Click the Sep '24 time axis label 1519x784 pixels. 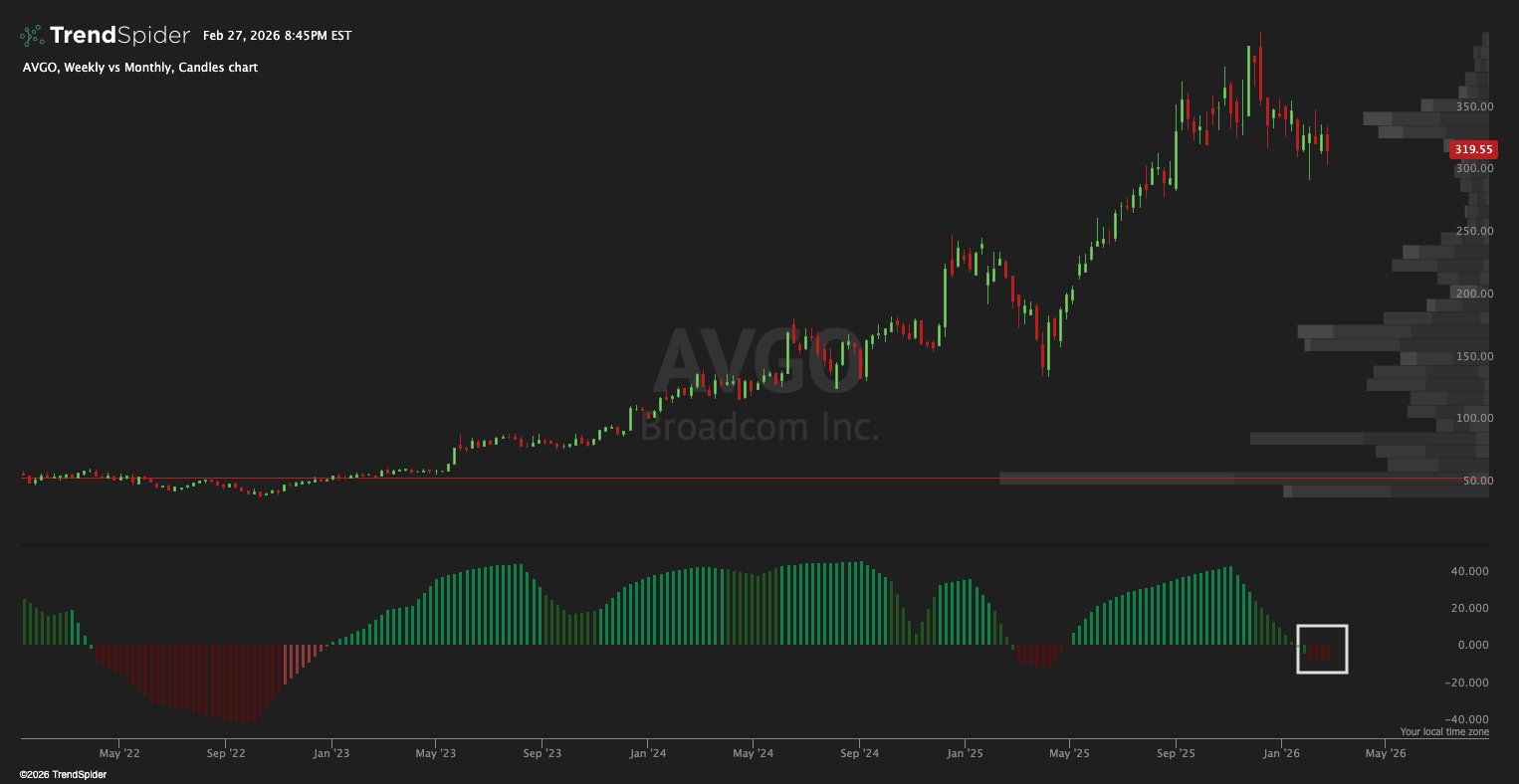[859, 754]
